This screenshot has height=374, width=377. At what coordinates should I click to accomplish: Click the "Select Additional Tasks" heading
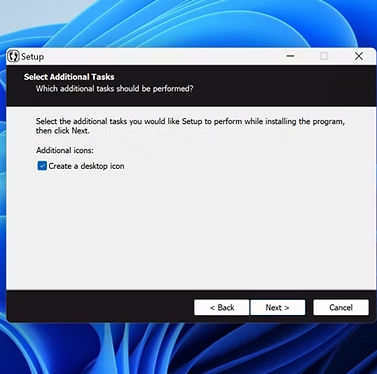point(69,77)
